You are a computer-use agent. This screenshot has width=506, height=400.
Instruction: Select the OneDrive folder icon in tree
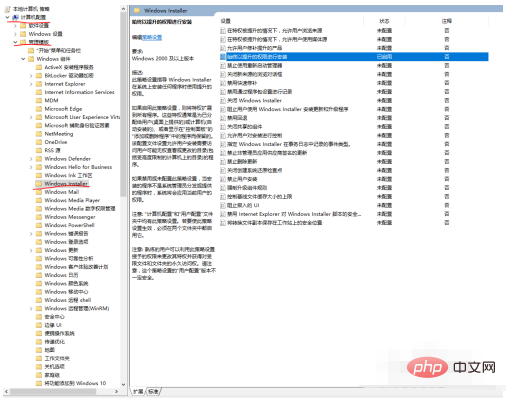pos(39,142)
